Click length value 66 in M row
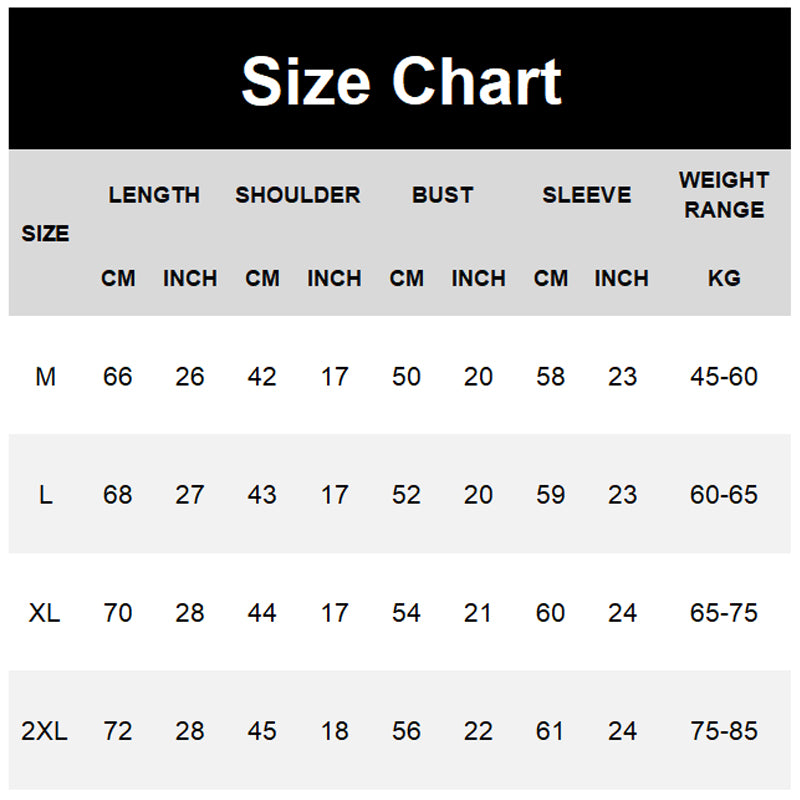This screenshot has height=800, width=800. [118, 377]
